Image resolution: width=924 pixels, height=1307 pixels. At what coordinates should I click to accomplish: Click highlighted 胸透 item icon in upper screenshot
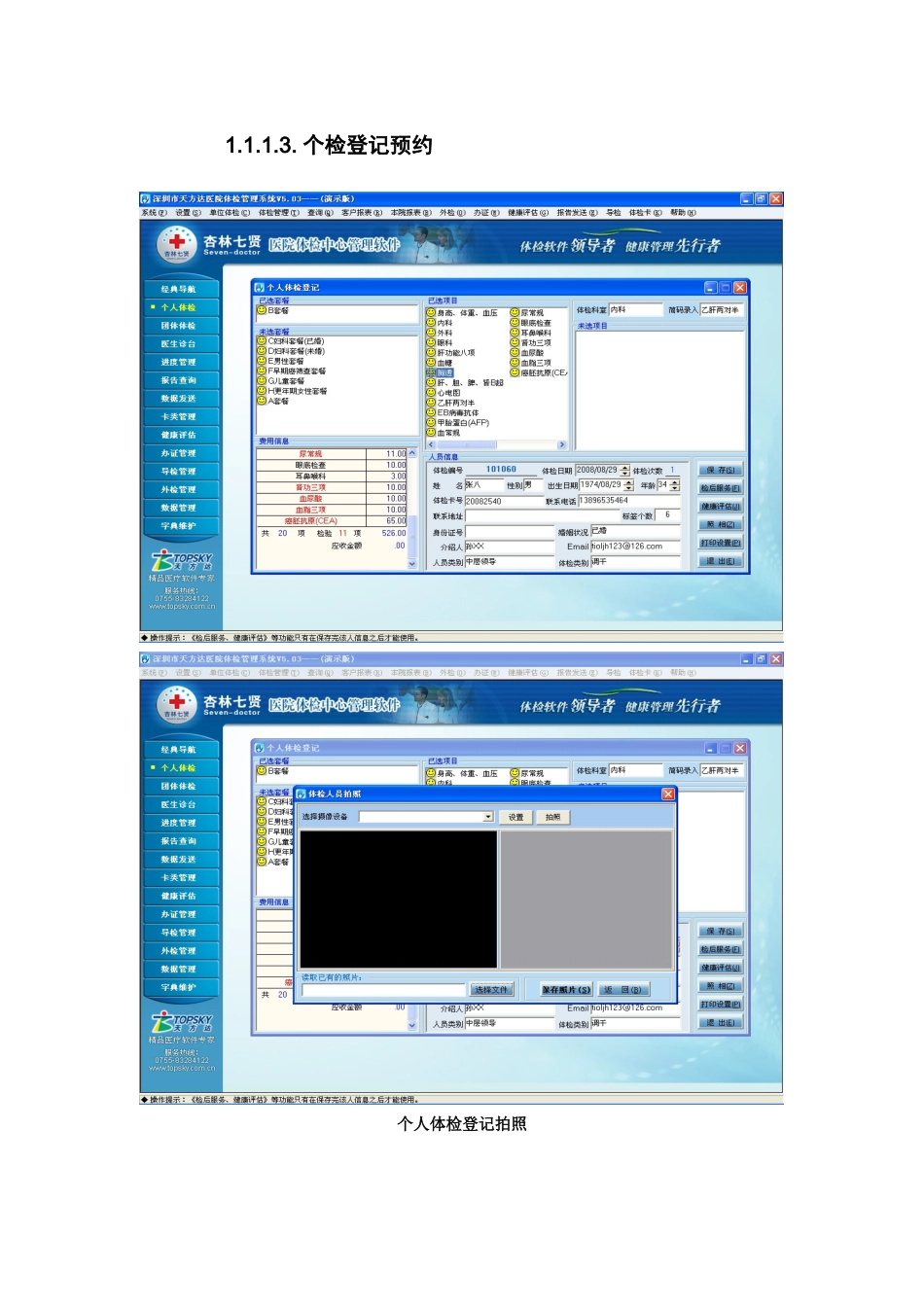point(431,372)
